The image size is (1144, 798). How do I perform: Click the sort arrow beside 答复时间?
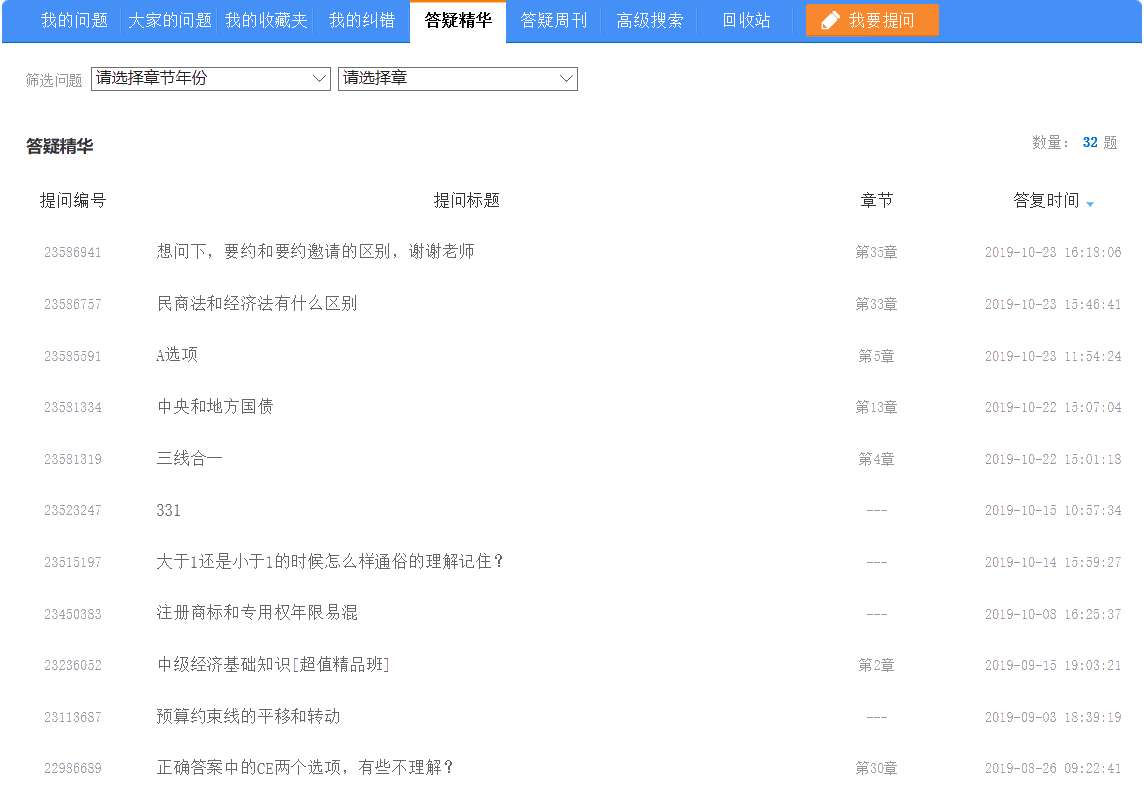coord(1091,203)
